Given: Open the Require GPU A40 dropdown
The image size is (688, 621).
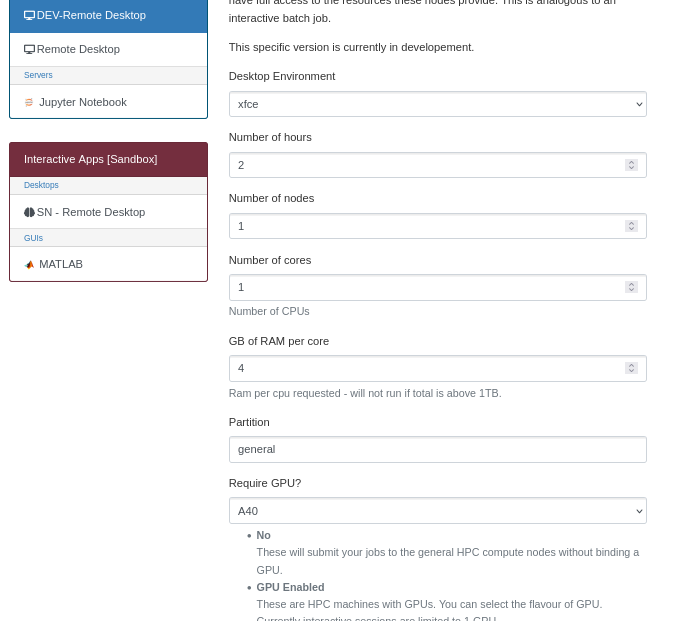Looking at the screenshot, I should [x=437, y=511].
